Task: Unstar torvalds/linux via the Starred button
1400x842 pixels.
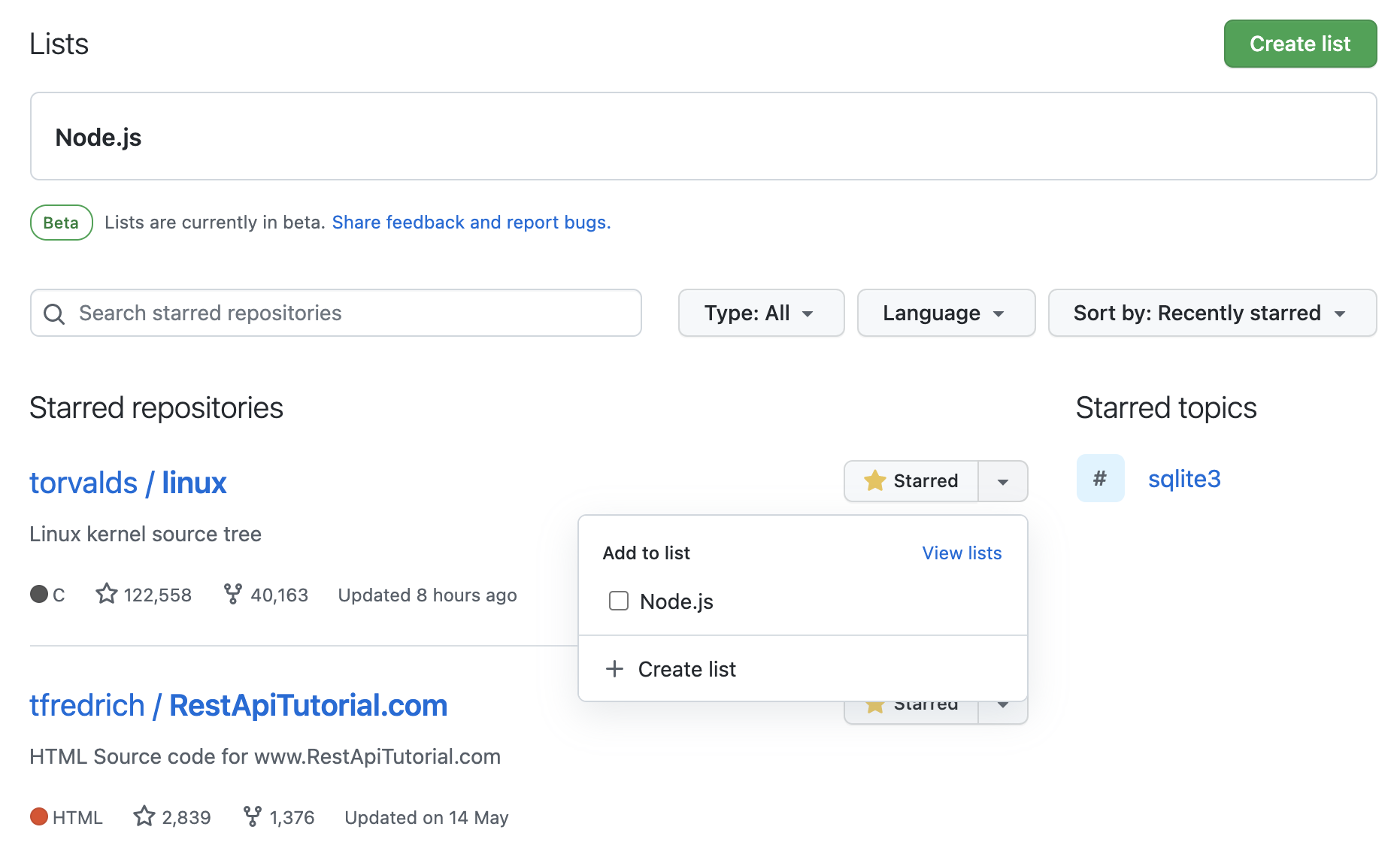Action: click(x=911, y=481)
